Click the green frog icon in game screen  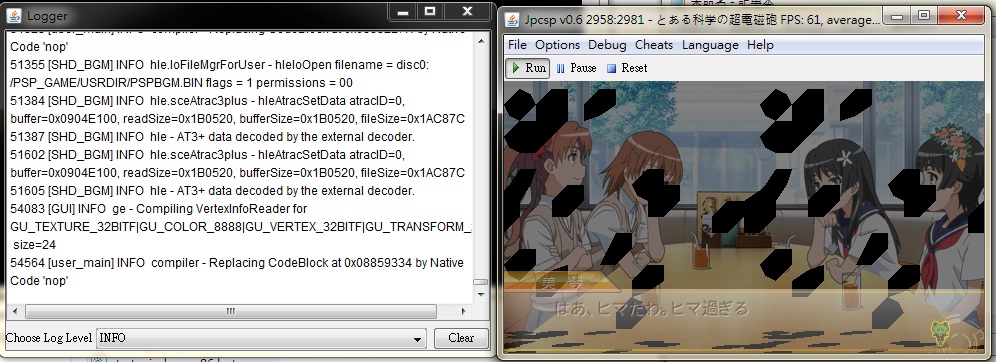[x=939, y=332]
